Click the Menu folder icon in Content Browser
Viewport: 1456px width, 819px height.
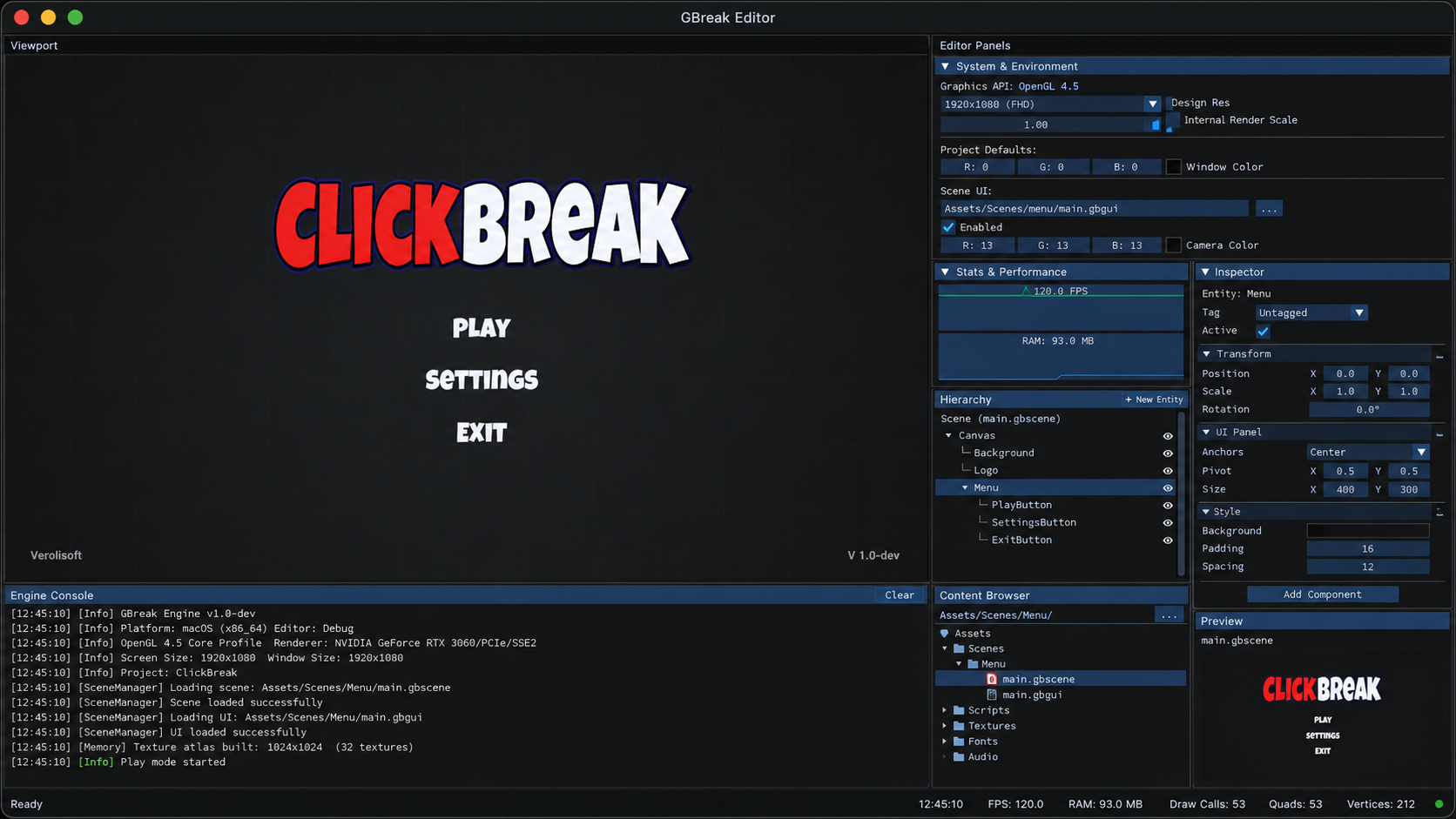tap(974, 664)
